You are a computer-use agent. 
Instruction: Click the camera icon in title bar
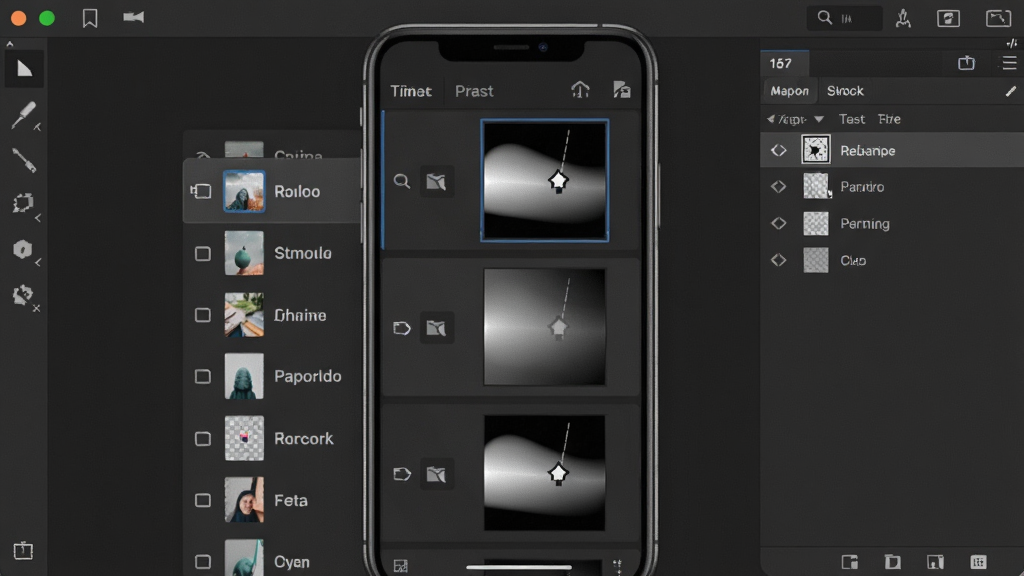pyautogui.click(x=133, y=17)
